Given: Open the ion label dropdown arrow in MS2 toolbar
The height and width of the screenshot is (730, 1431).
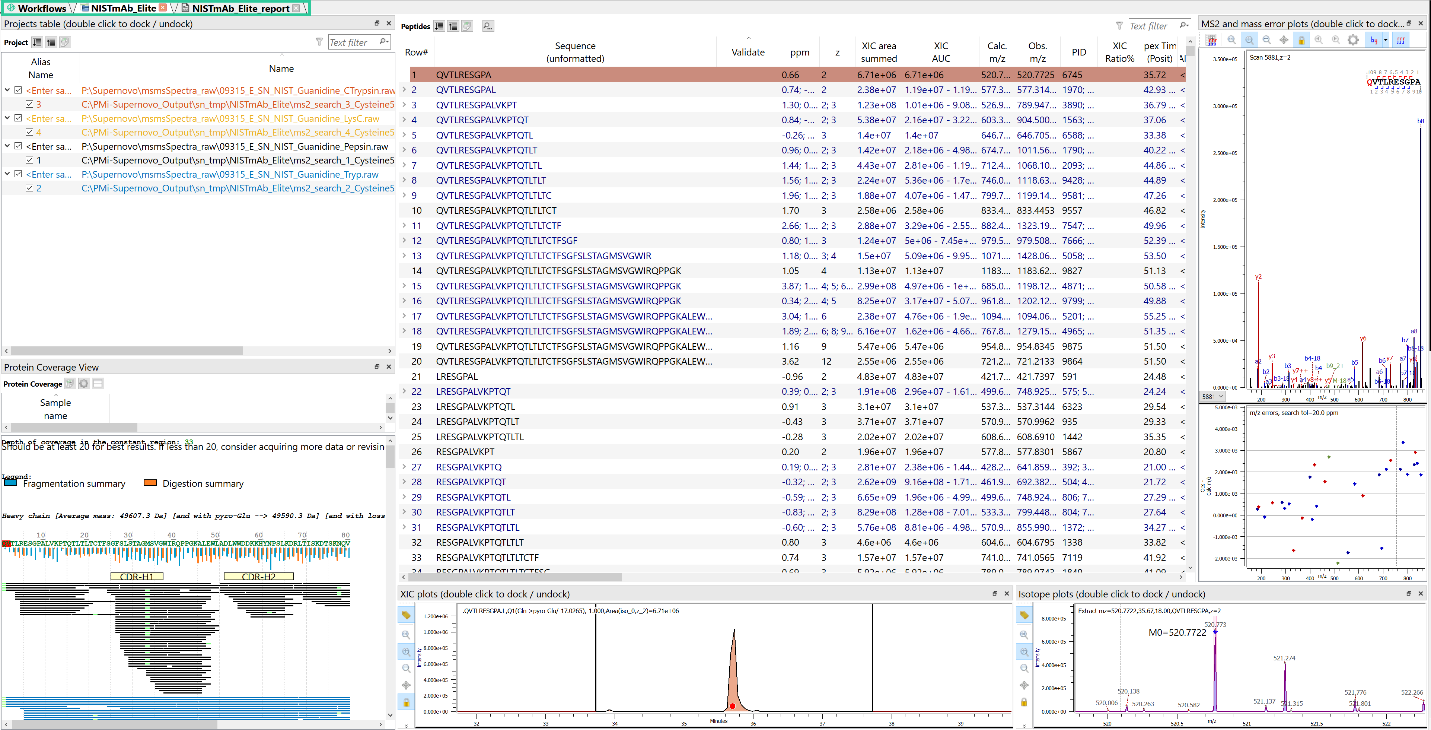Looking at the screenshot, I should click(1386, 40).
